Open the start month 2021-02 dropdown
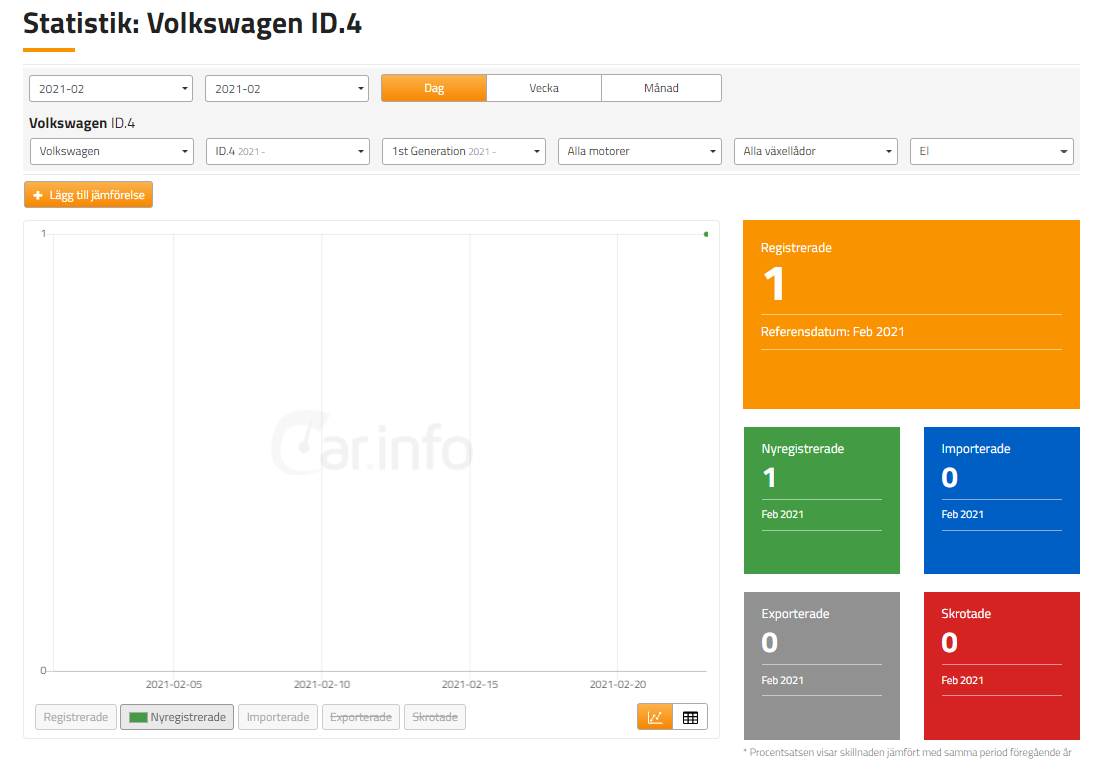The width and height of the screenshot is (1110, 781). tap(110, 89)
